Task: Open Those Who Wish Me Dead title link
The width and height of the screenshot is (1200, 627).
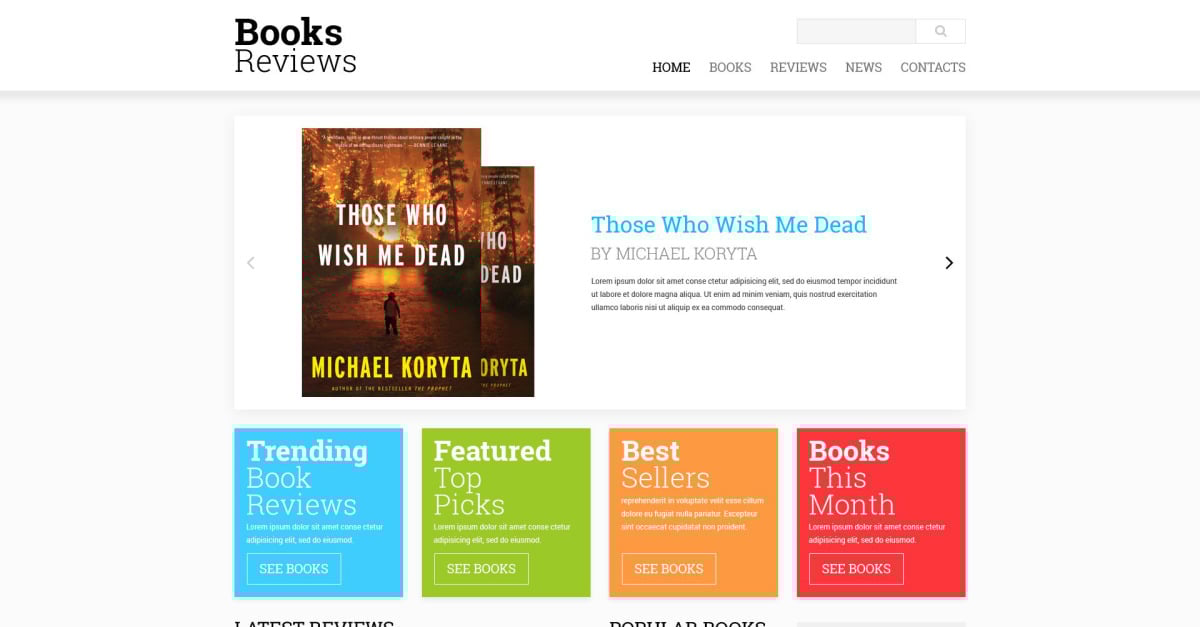Action: pyautogui.click(x=729, y=224)
